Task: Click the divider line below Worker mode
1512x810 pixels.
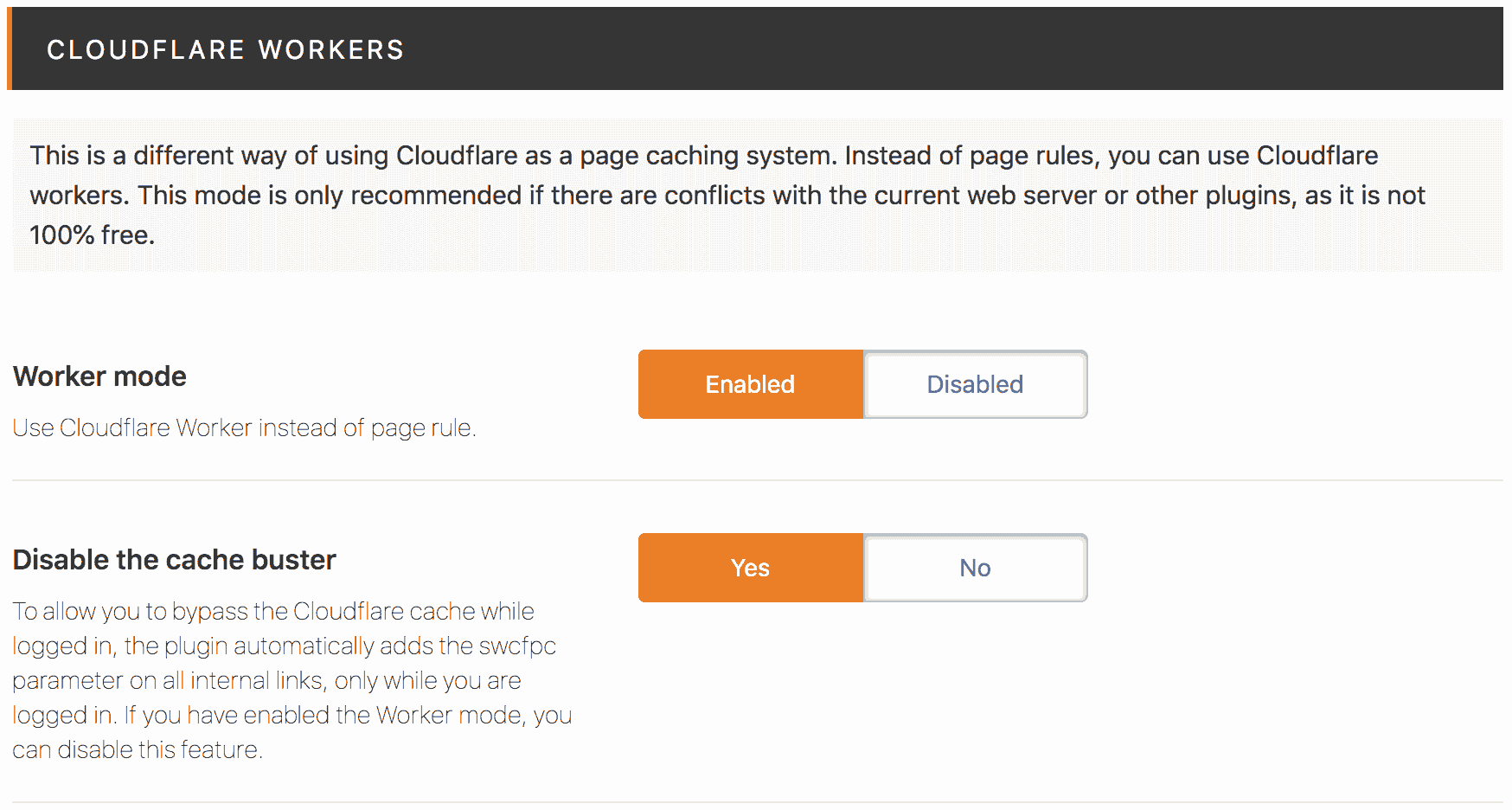Action: 758,480
